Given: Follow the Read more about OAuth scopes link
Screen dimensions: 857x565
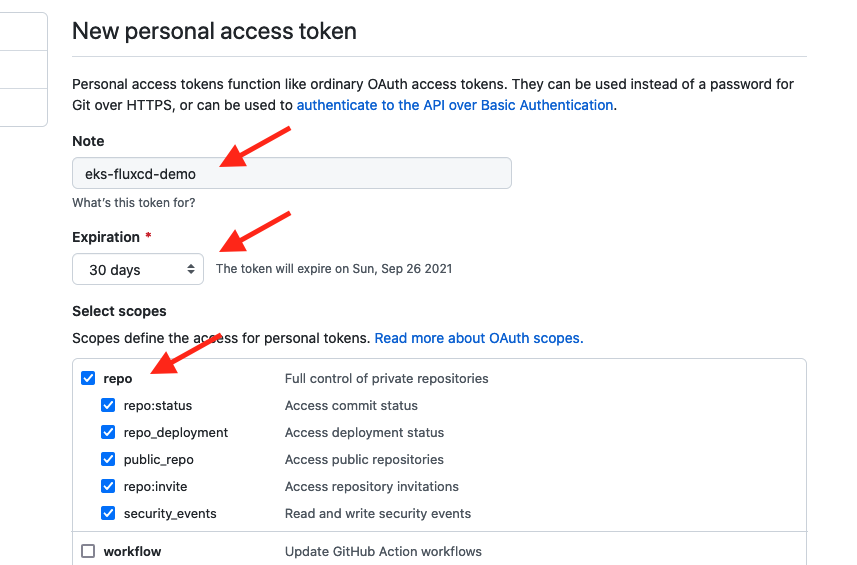Looking at the screenshot, I should pos(477,338).
